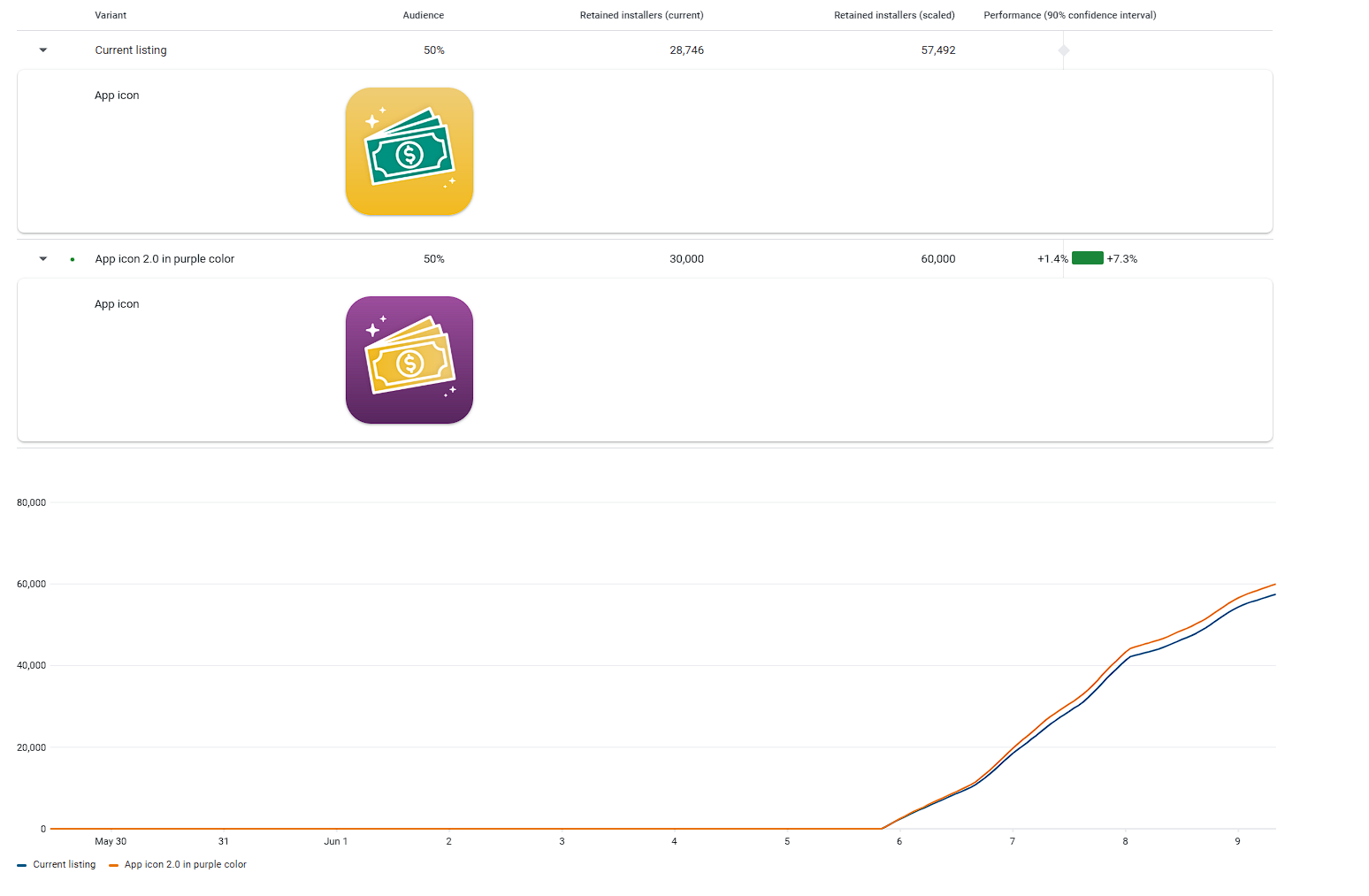1369x896 pixels.
Task: Open the yellow current listing app icon
Action: click(x=409, y=151)
